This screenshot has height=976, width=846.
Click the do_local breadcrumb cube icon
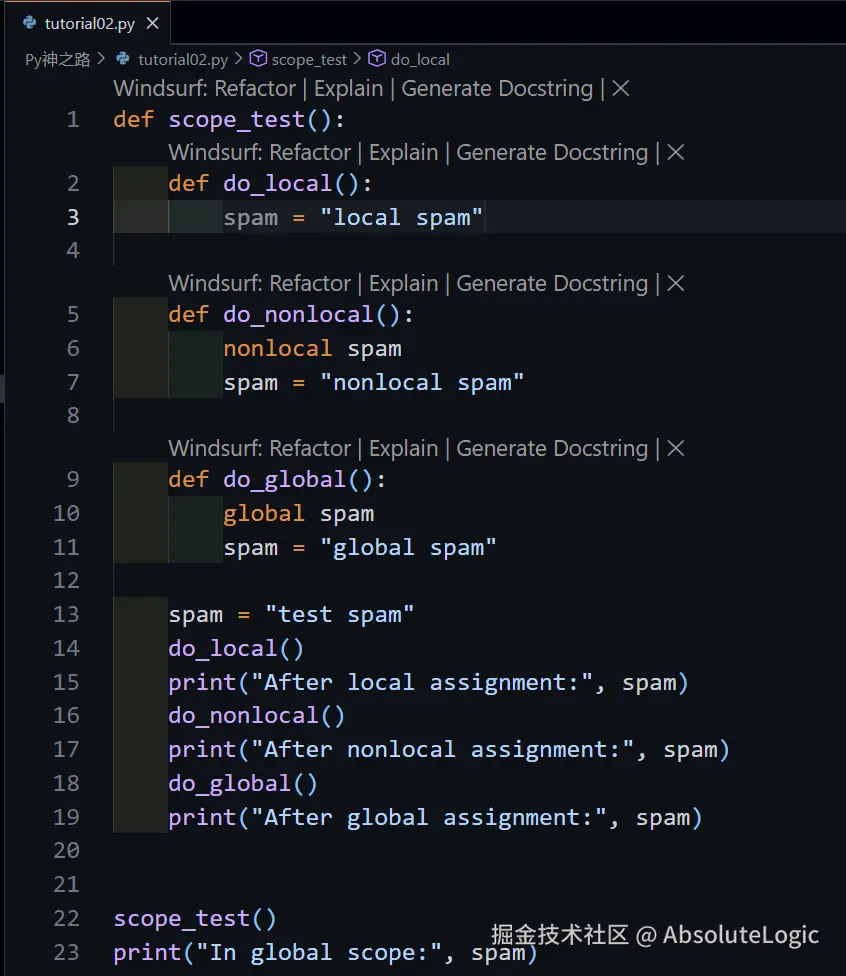(x=377, y=59)
